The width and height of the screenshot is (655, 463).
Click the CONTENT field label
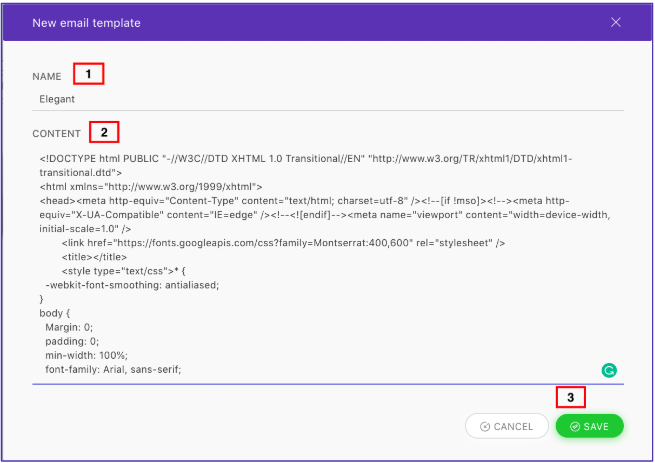tap(56, 133)
